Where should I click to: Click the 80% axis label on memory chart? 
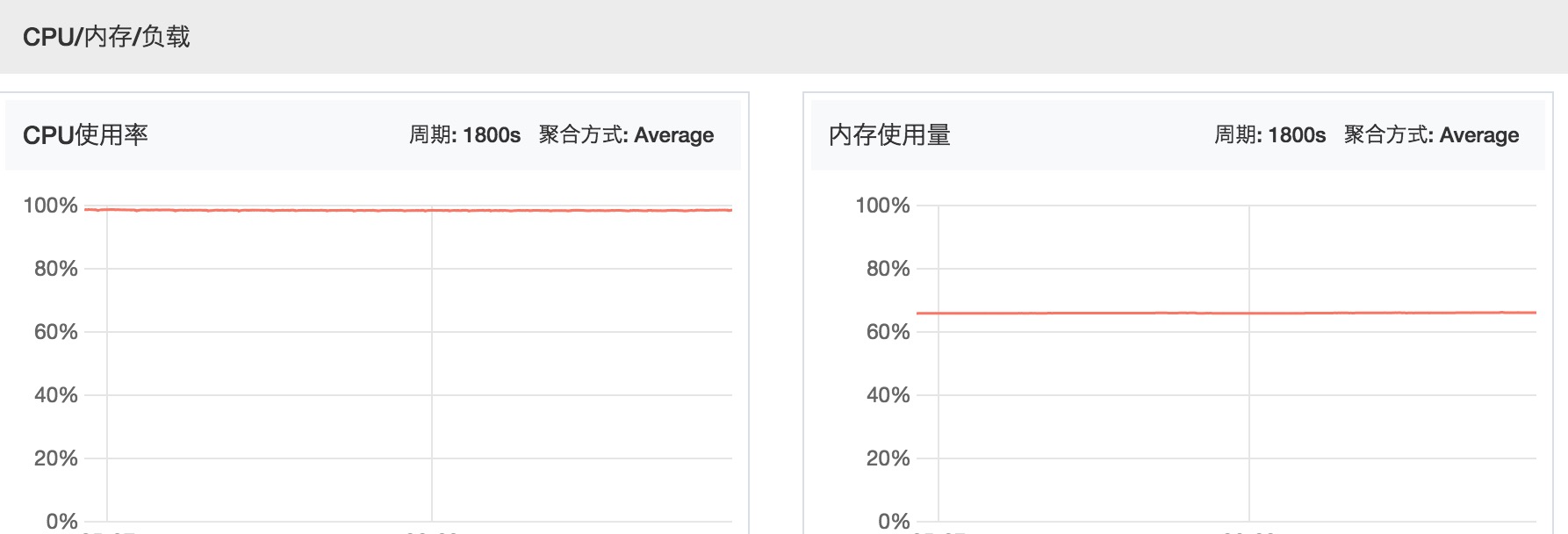pyautogui.click(x=888, y=269)
